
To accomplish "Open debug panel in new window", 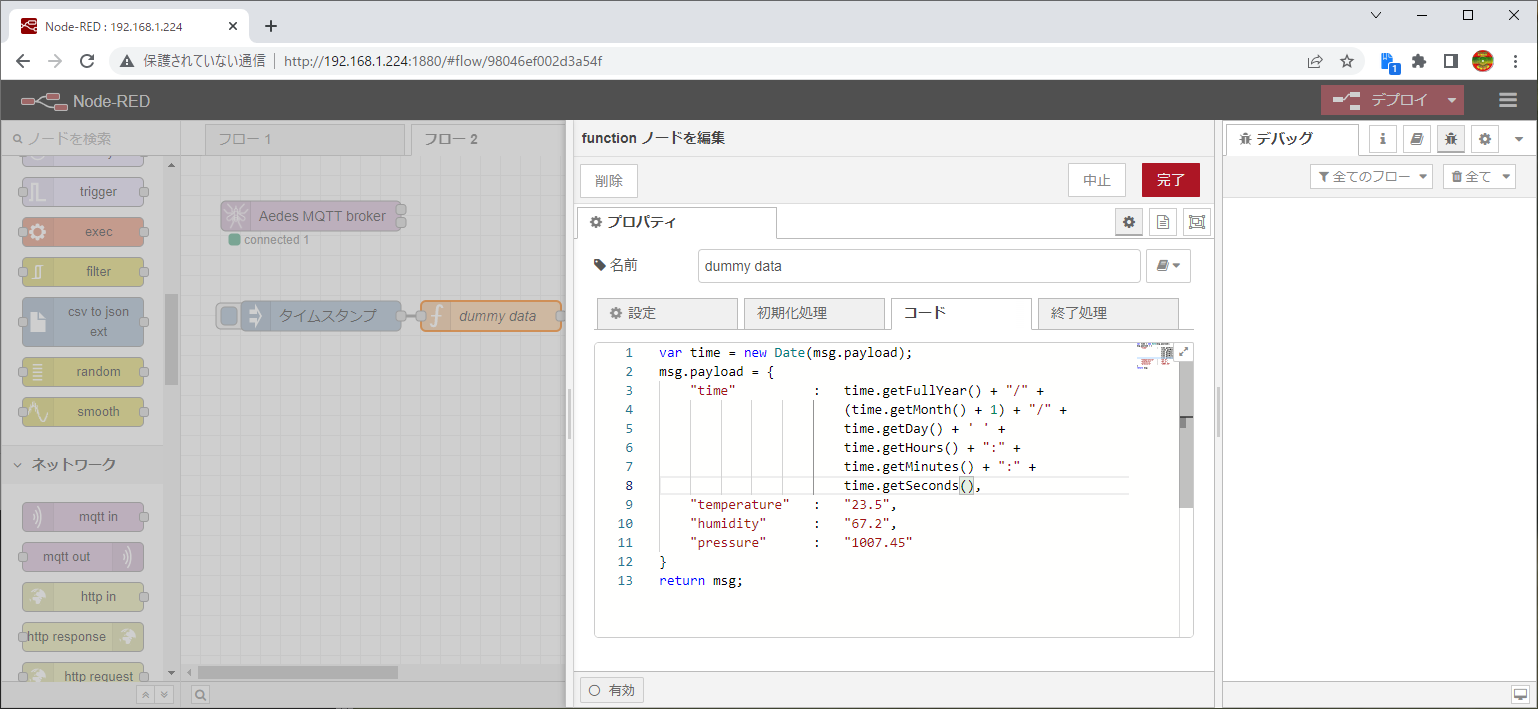I will (x=1520, y=694).
